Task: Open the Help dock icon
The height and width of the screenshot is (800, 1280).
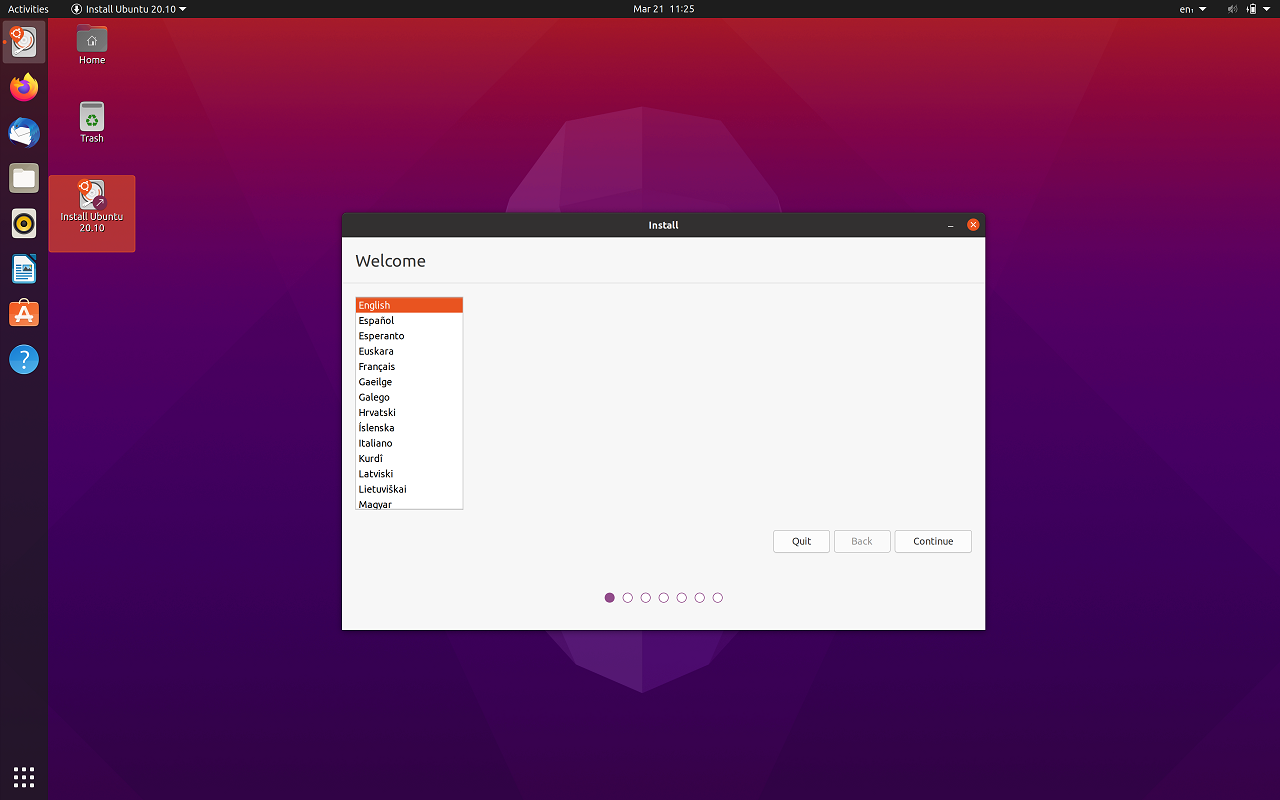Action: point(24,359)
